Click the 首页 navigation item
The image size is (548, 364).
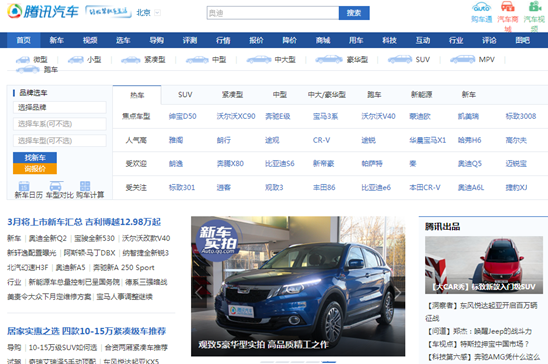coord(24,40)
